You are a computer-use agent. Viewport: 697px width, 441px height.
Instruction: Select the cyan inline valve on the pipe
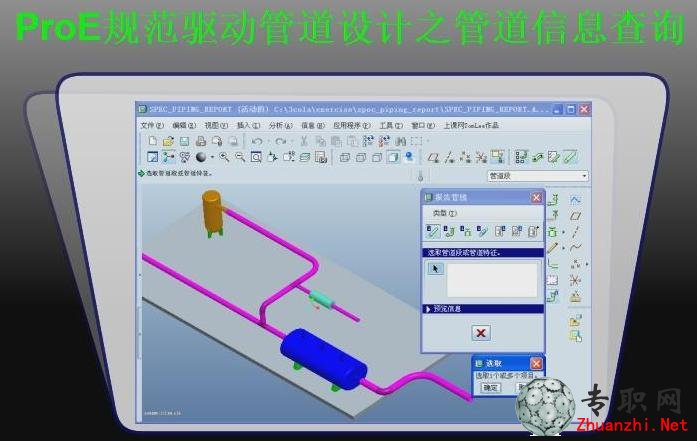pyautogui.click(x=321, y=299)
